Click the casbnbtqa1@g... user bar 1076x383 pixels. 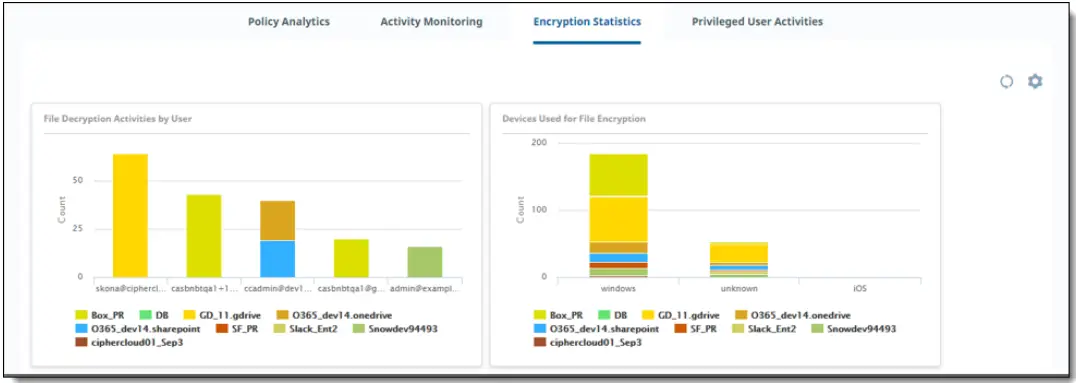click(x=351, y=258)
